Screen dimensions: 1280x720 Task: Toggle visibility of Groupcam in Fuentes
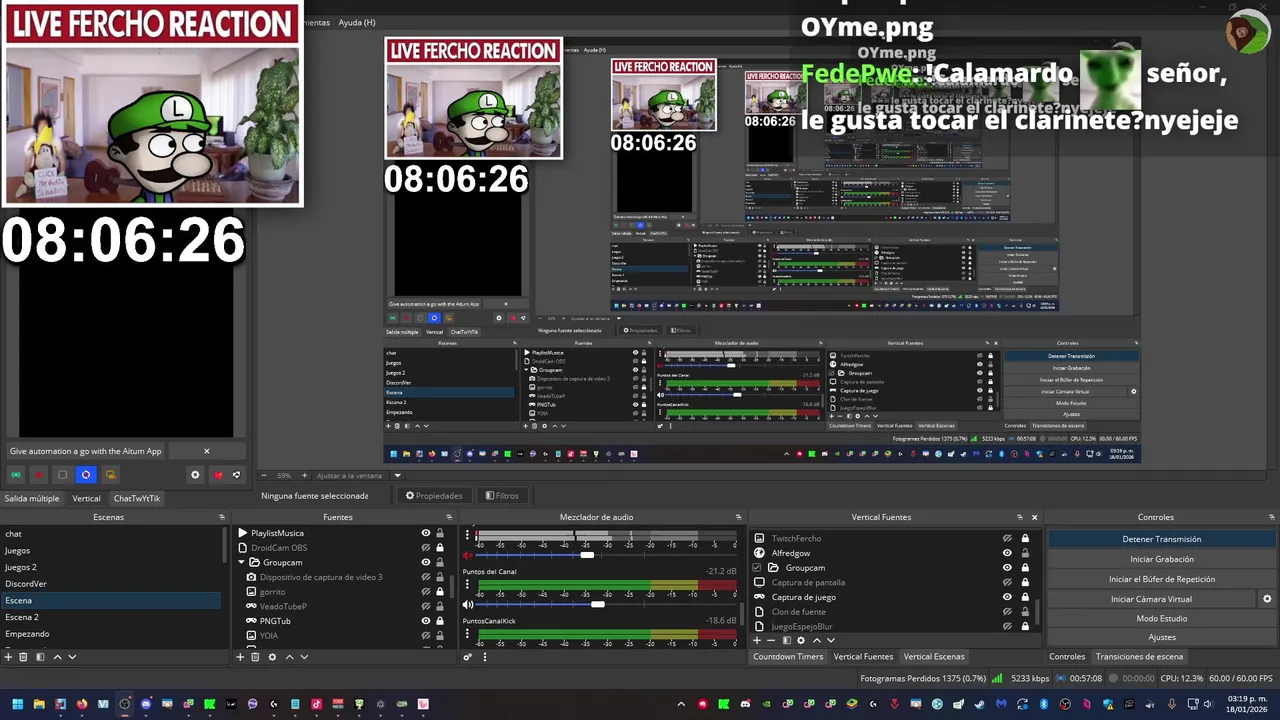click(x=426, y=562)
